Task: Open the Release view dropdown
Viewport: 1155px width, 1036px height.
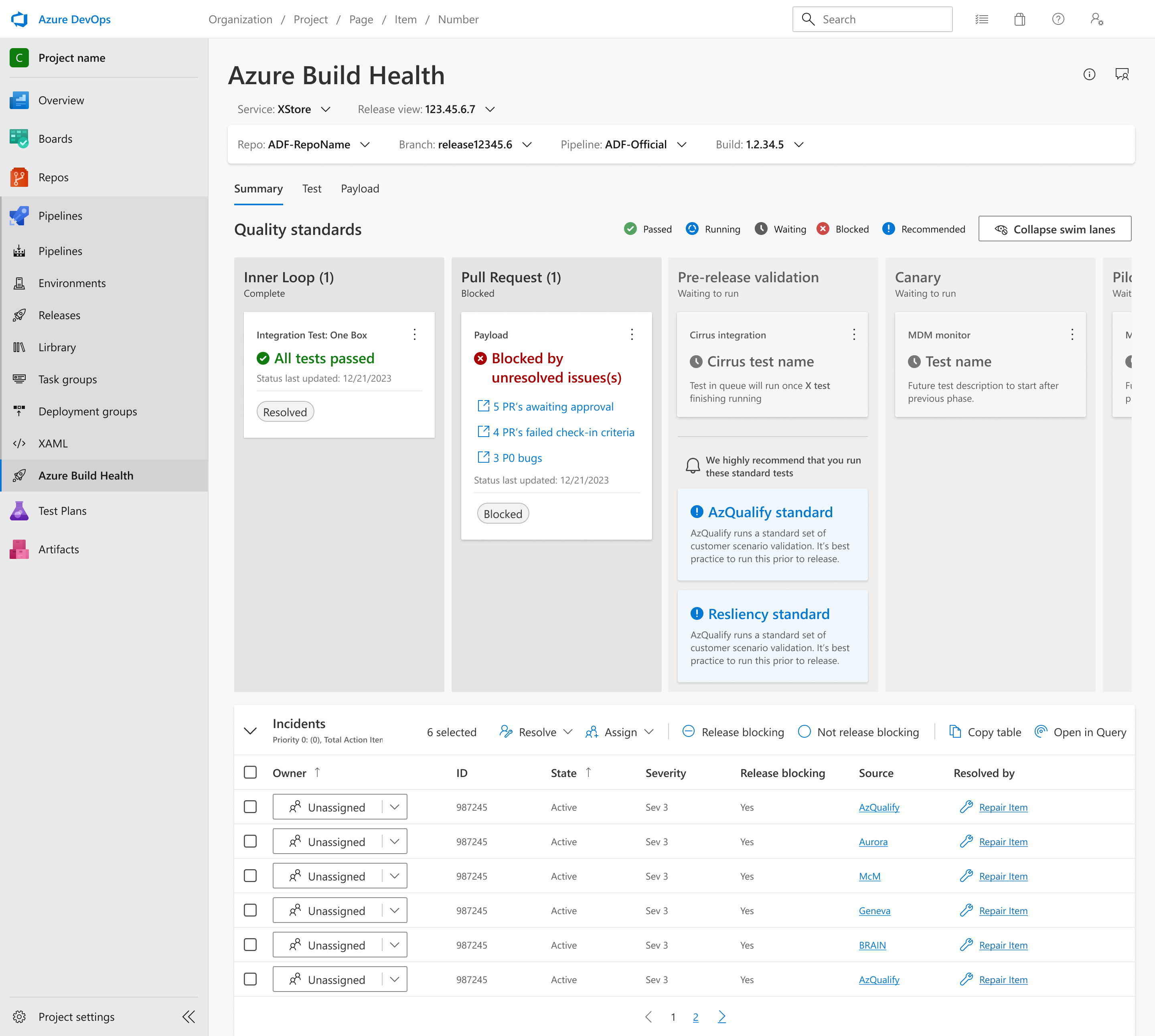Action: pos(426,109)
